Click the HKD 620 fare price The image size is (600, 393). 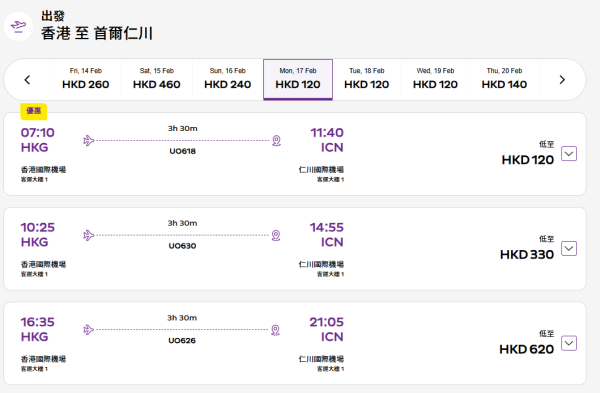point(527,349)
